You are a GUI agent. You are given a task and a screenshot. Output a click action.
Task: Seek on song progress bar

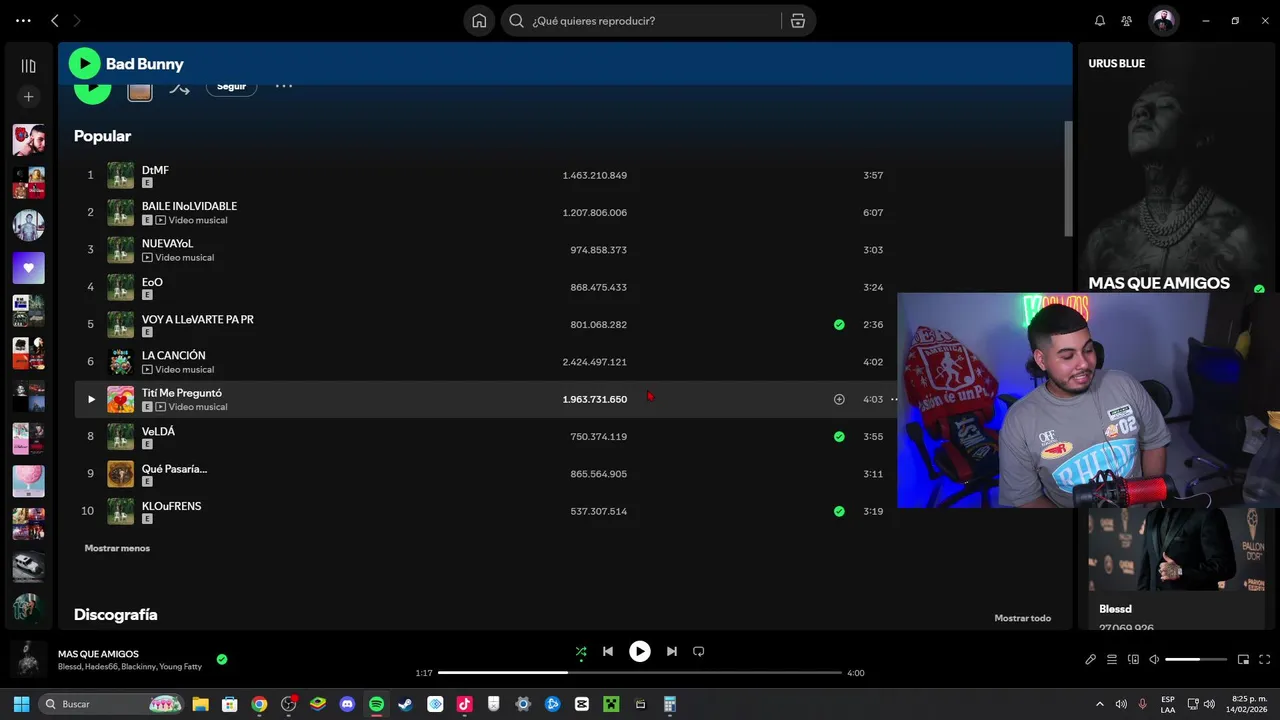[x=640, y=673]
